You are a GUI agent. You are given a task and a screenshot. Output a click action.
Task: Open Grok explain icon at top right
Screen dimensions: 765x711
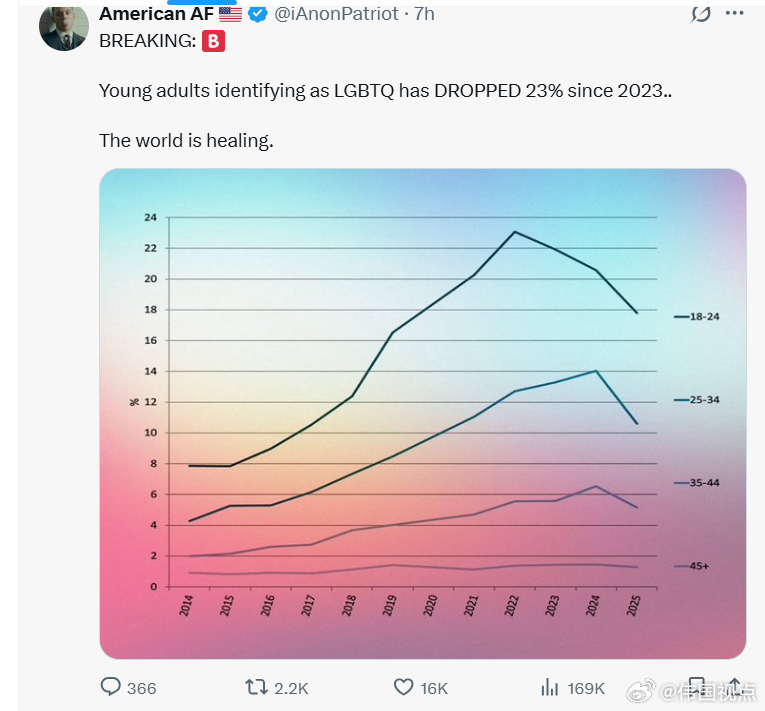pyautogui.click(x=701, y=14)
